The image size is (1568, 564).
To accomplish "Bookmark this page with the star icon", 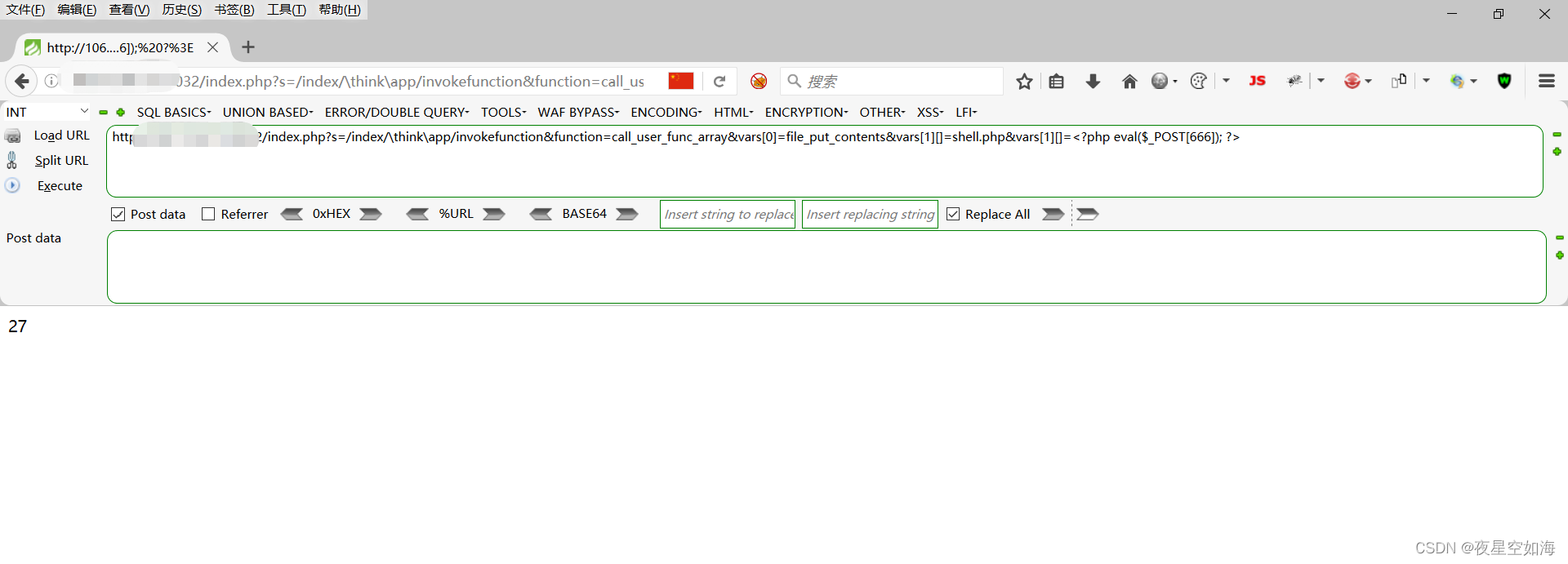I will [1024, 81].
